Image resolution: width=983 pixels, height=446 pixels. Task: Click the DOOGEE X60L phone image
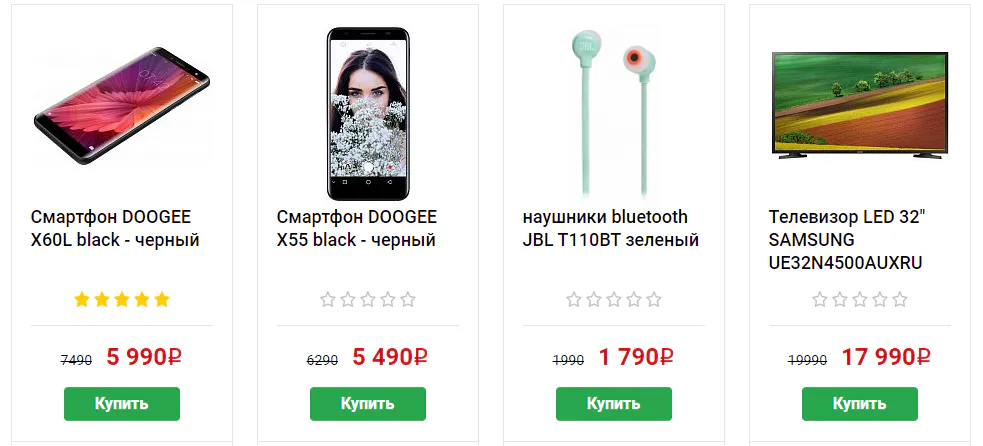(122, 105)
